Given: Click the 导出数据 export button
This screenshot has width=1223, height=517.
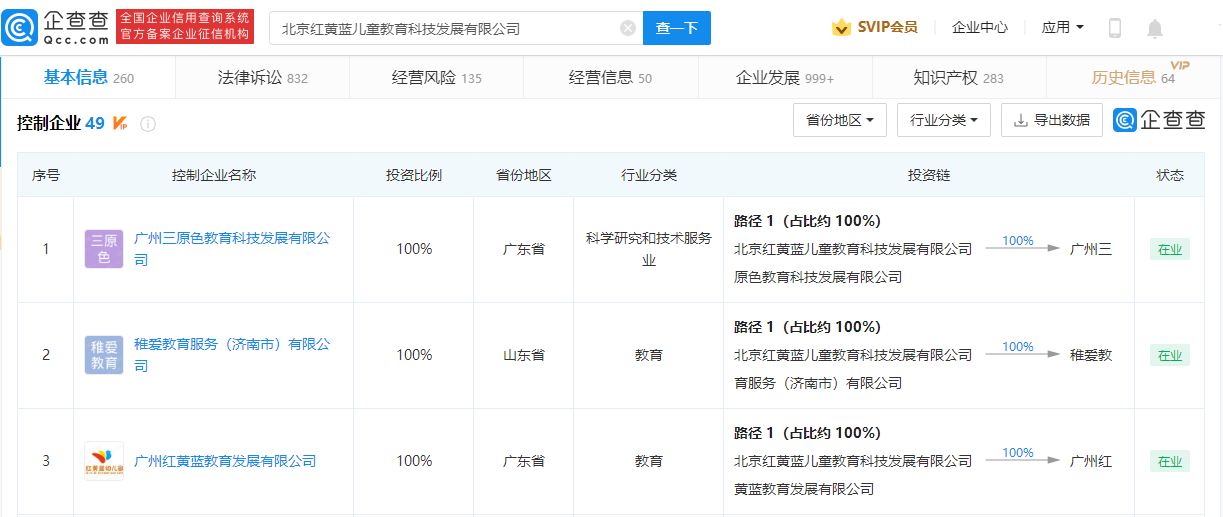Looking at the screenshot, I should click(x=1052, y=120).
